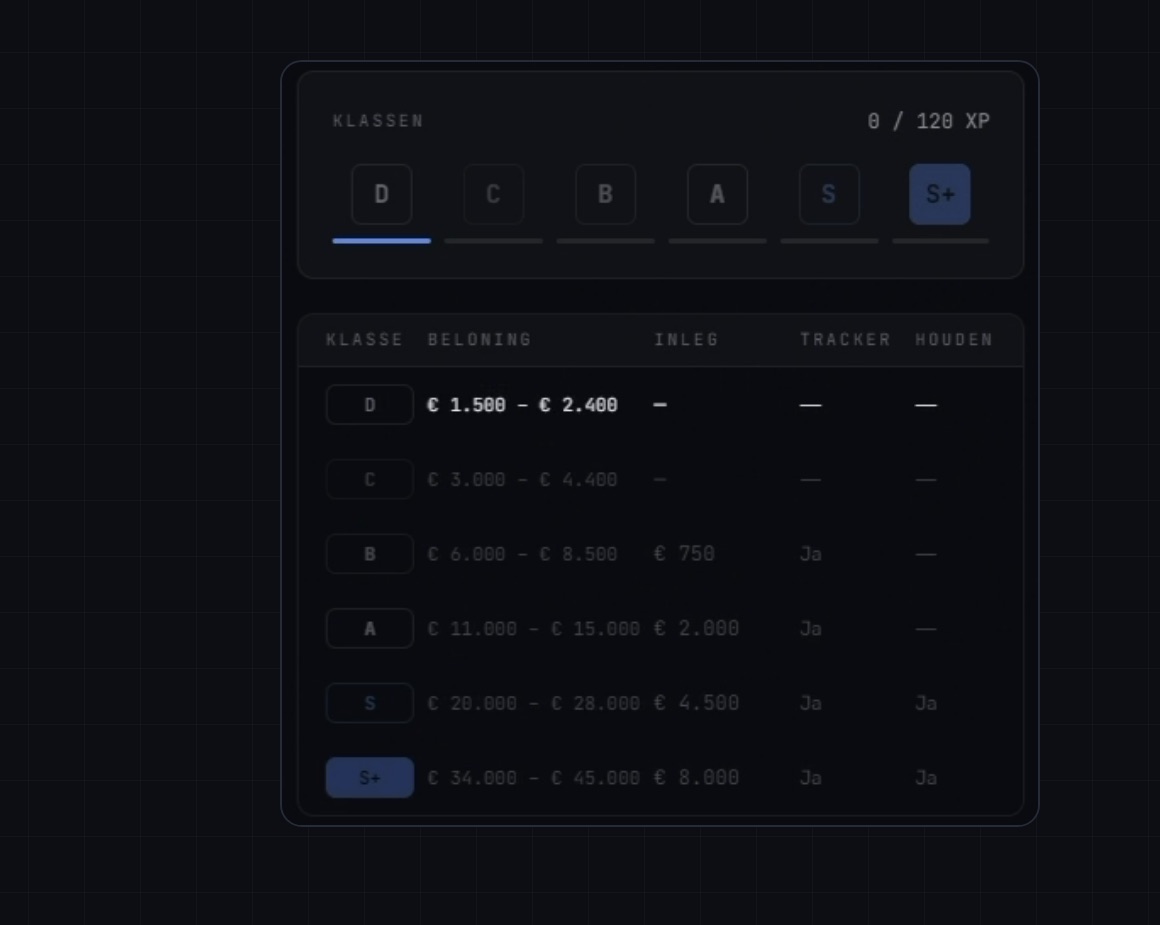The height and width of the screenshot is (925, 1160).
Task: Click the progress bar under C tile
Action: (x=493, y=240)
